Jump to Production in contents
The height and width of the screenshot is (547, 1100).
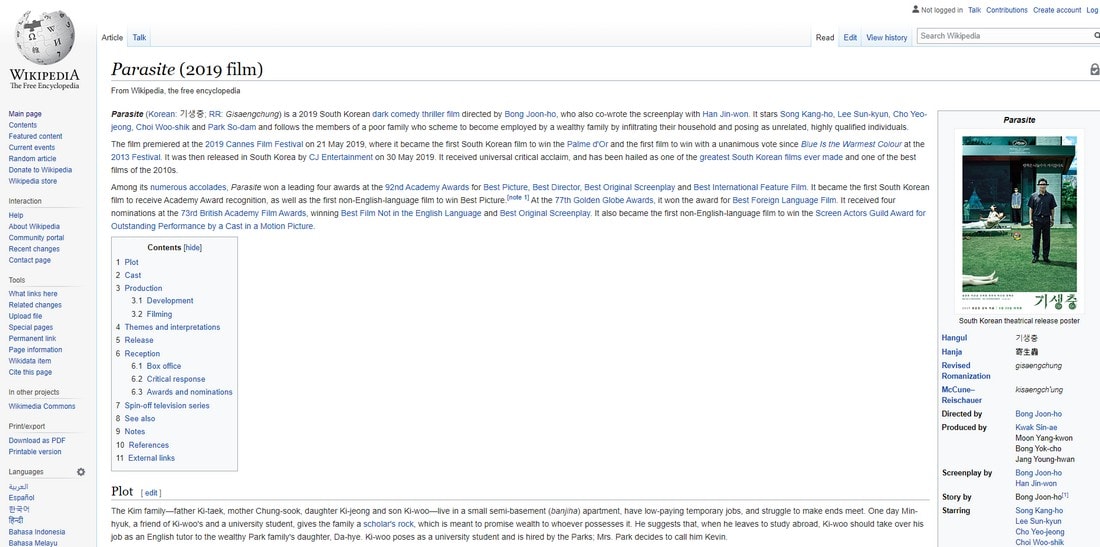pos(143,288)
